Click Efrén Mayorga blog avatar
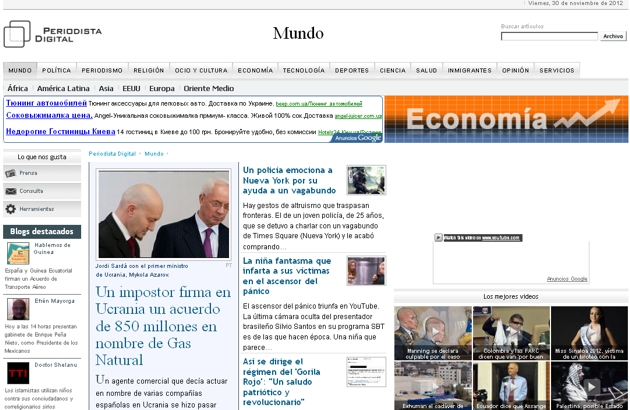Image resolution: width=630 pixels, height=410 pixels. click(x=18, y=306)
